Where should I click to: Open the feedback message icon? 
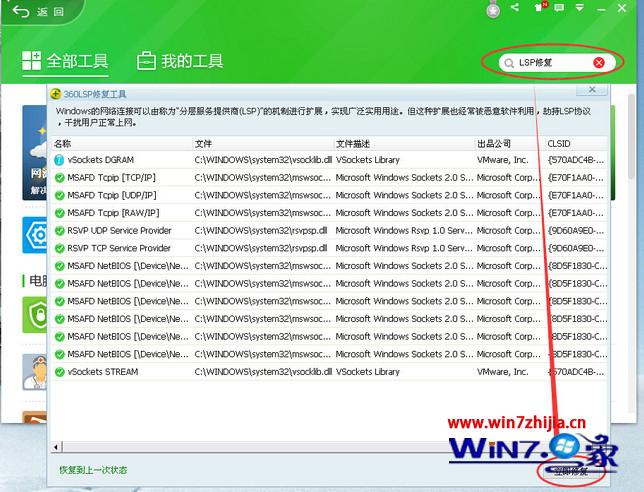pyautogui.click(x=559, y=7)
